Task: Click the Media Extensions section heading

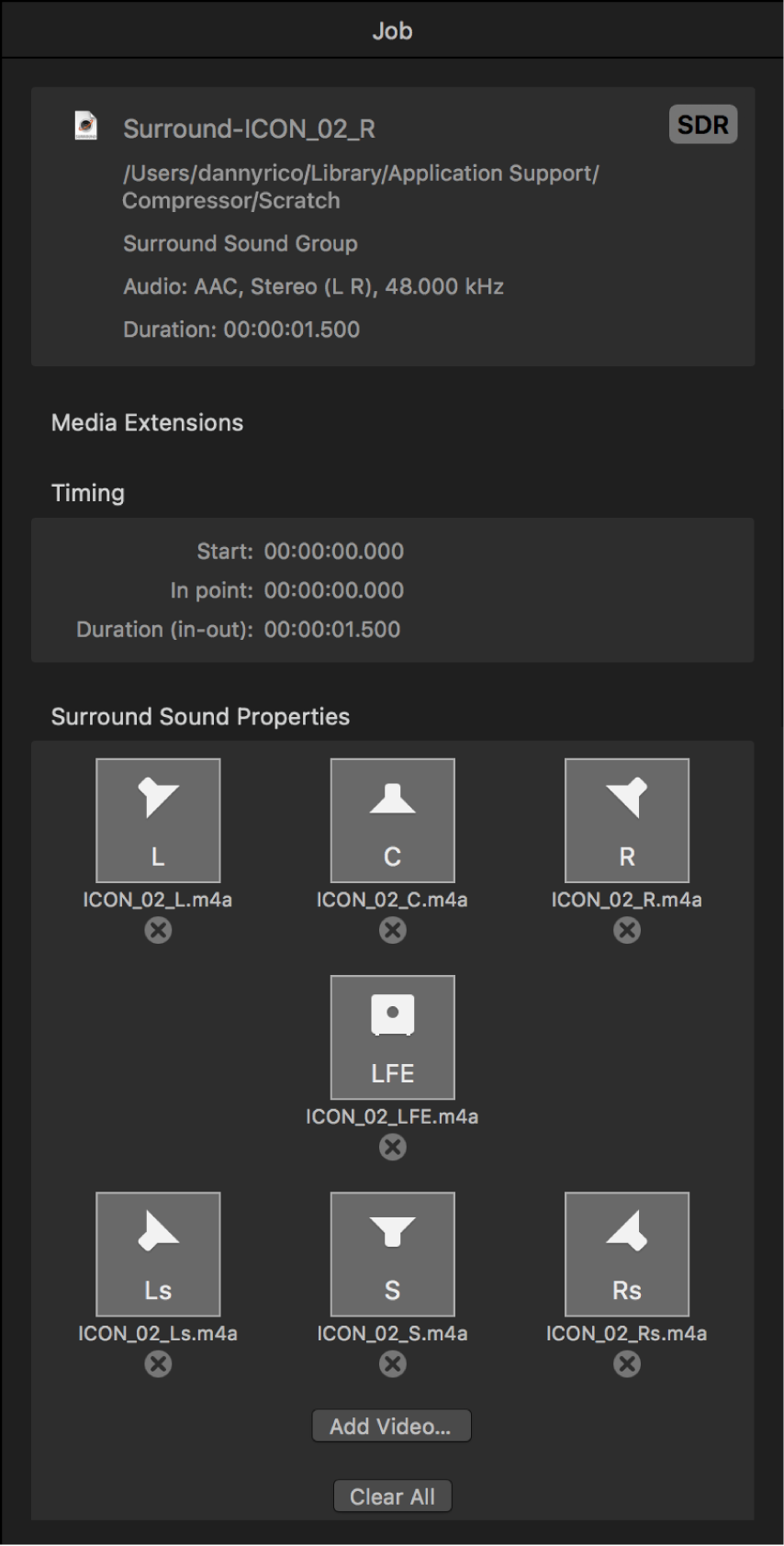Action: click(146, 423)
